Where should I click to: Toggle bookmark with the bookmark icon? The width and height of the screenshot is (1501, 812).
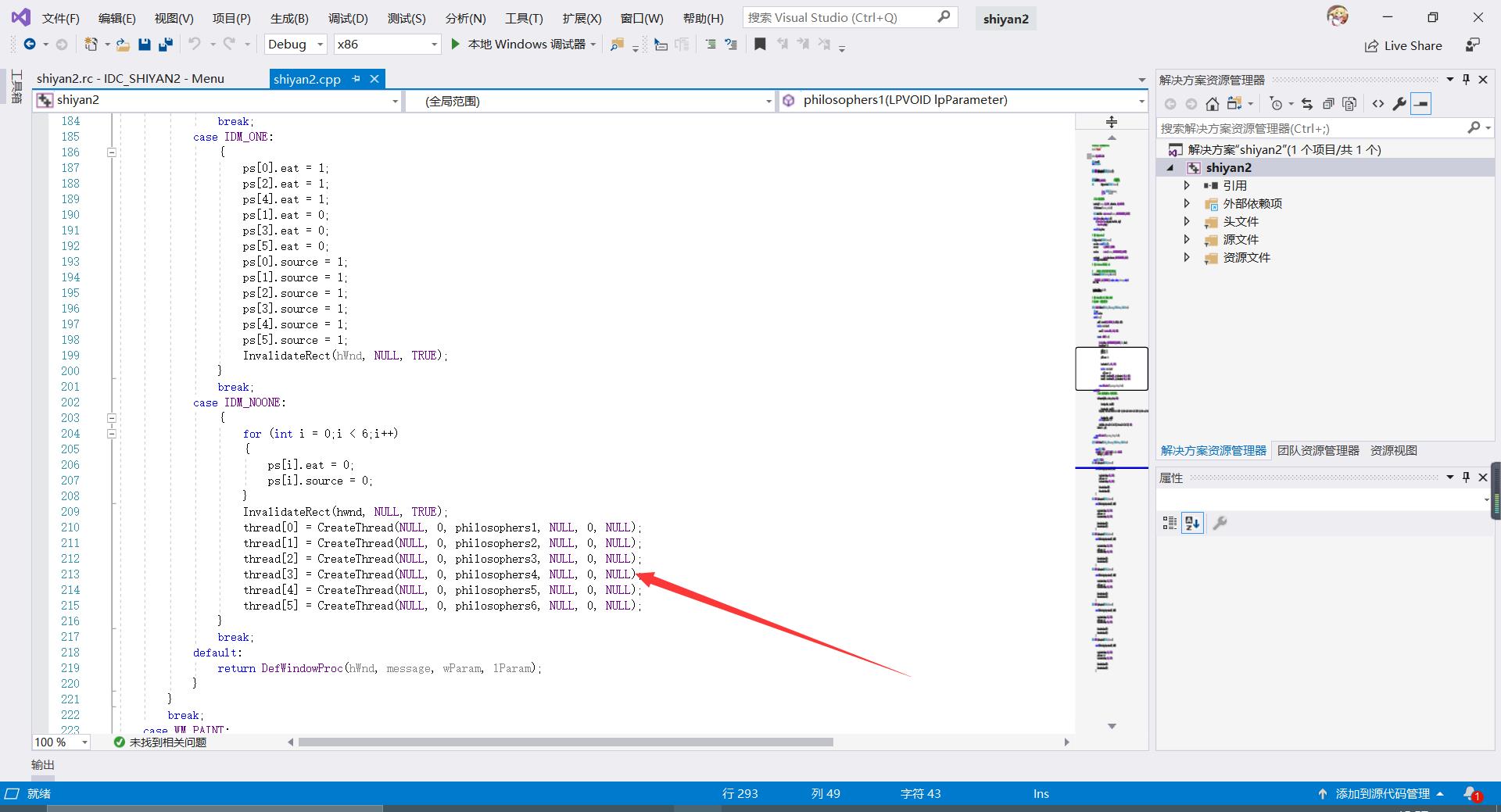point(759,45)
